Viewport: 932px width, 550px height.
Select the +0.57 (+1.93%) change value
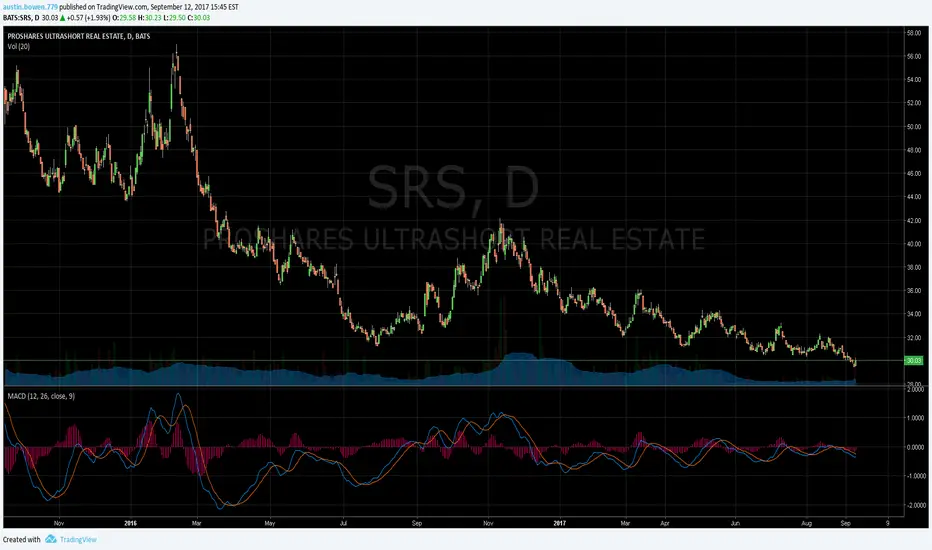[88, 18]
